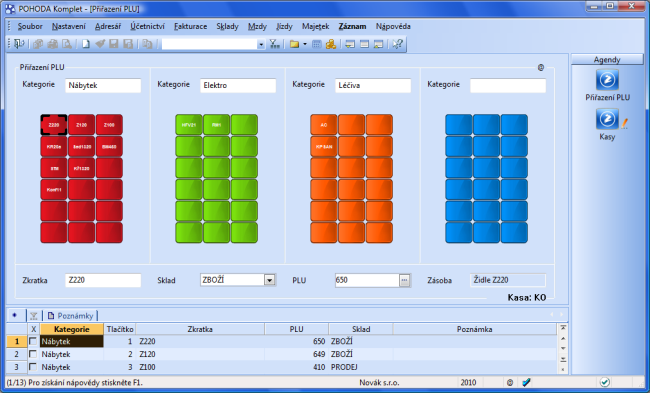Select the green HFV21 PLU button
Viewport: 650px width, 393px height.
189,125
